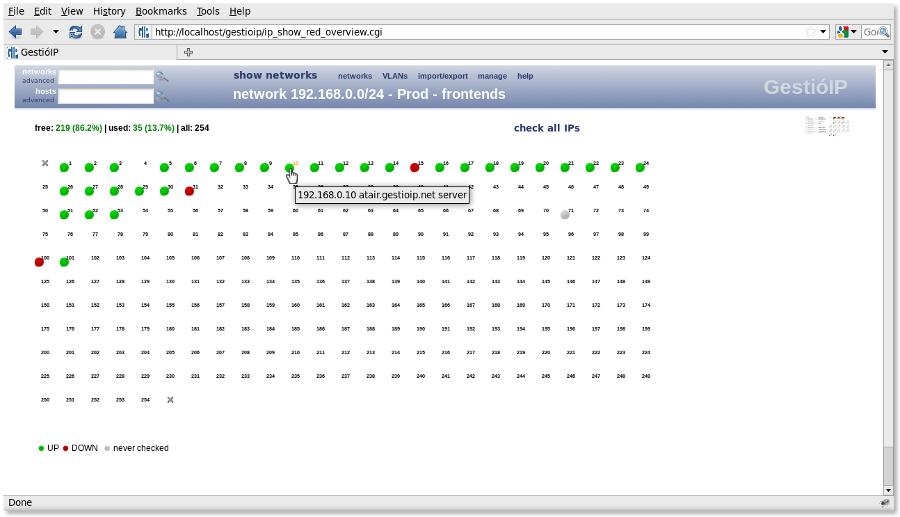Click free host number 254
This screenshot has height=517, width=900.
[x=145, y=400]
